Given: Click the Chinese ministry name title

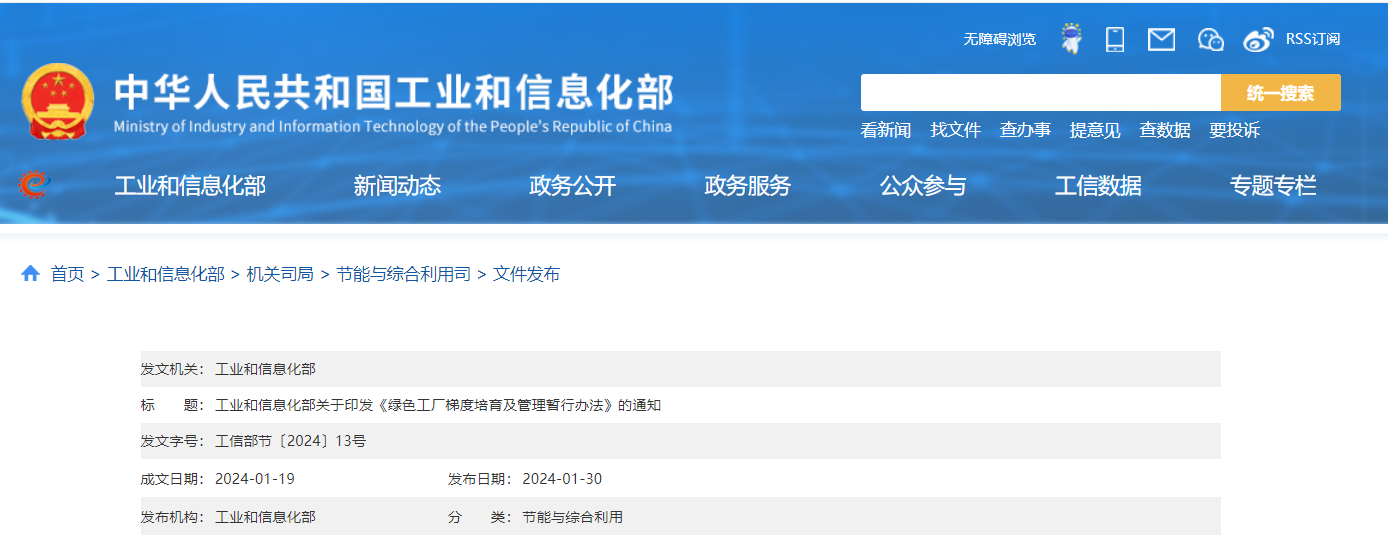Looking at the screenshot, I should tap(394, 92).
